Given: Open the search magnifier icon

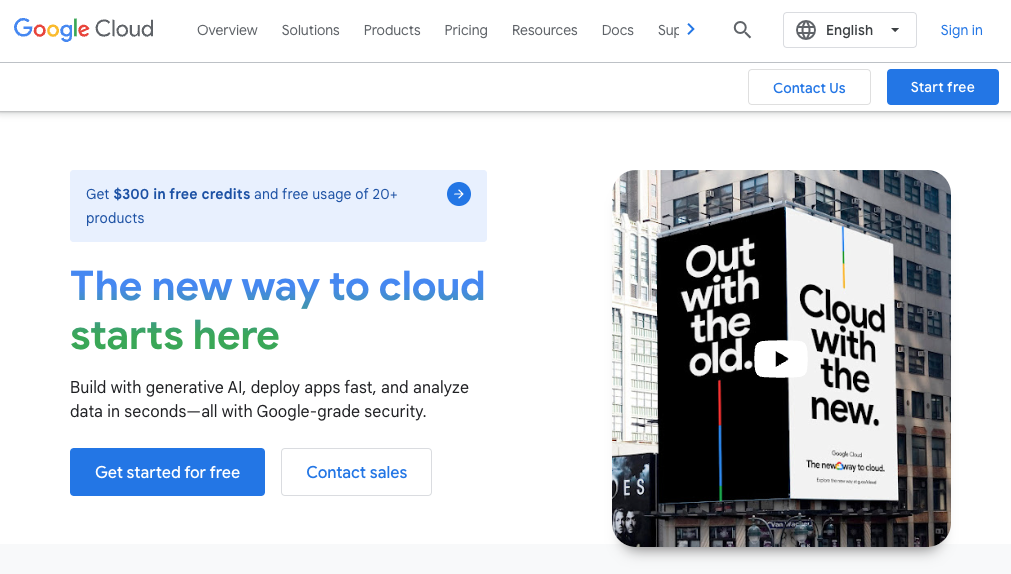Looking at the screenshot, I should (742, 30).
